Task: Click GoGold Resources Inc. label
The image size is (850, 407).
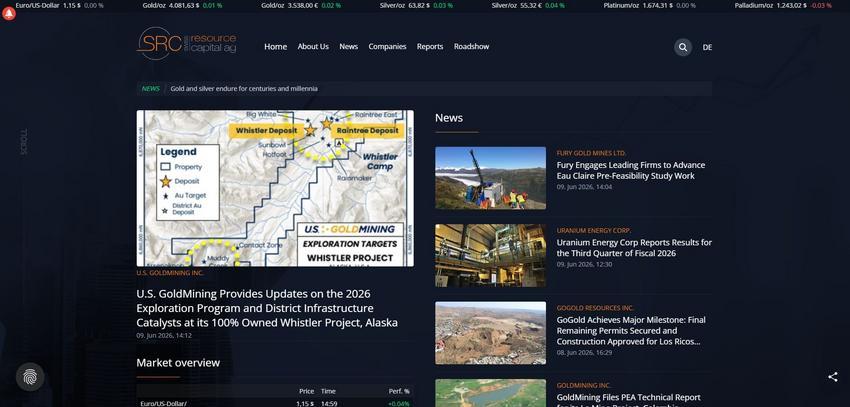Action: (595, 308)
